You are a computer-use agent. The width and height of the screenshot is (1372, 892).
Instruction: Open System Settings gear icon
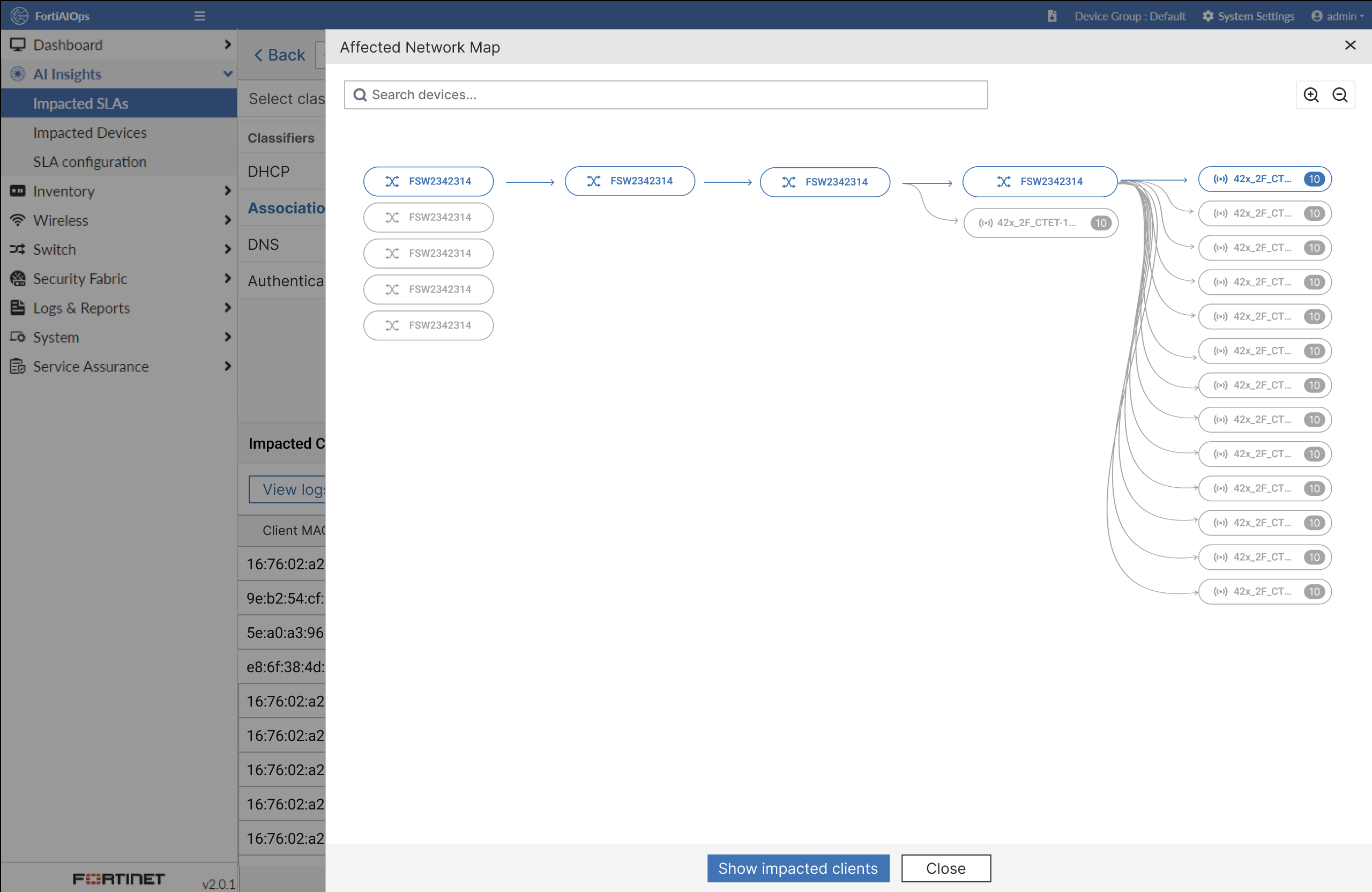[x=1207, y=16]
